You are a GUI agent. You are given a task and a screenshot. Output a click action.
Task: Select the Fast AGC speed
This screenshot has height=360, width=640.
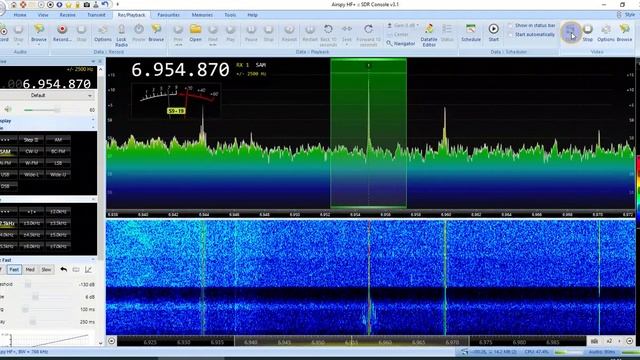click(14, 270)
